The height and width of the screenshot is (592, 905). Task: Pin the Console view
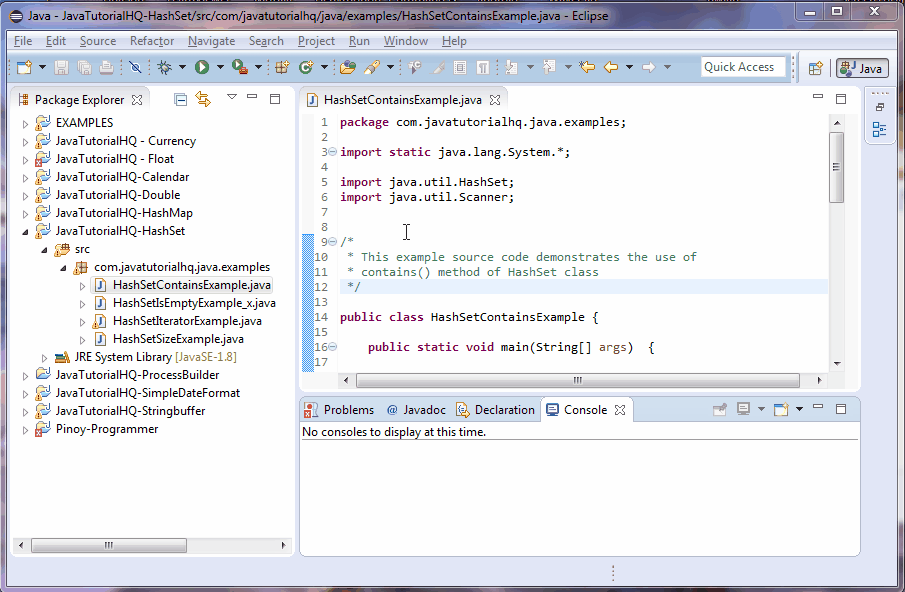720,409
